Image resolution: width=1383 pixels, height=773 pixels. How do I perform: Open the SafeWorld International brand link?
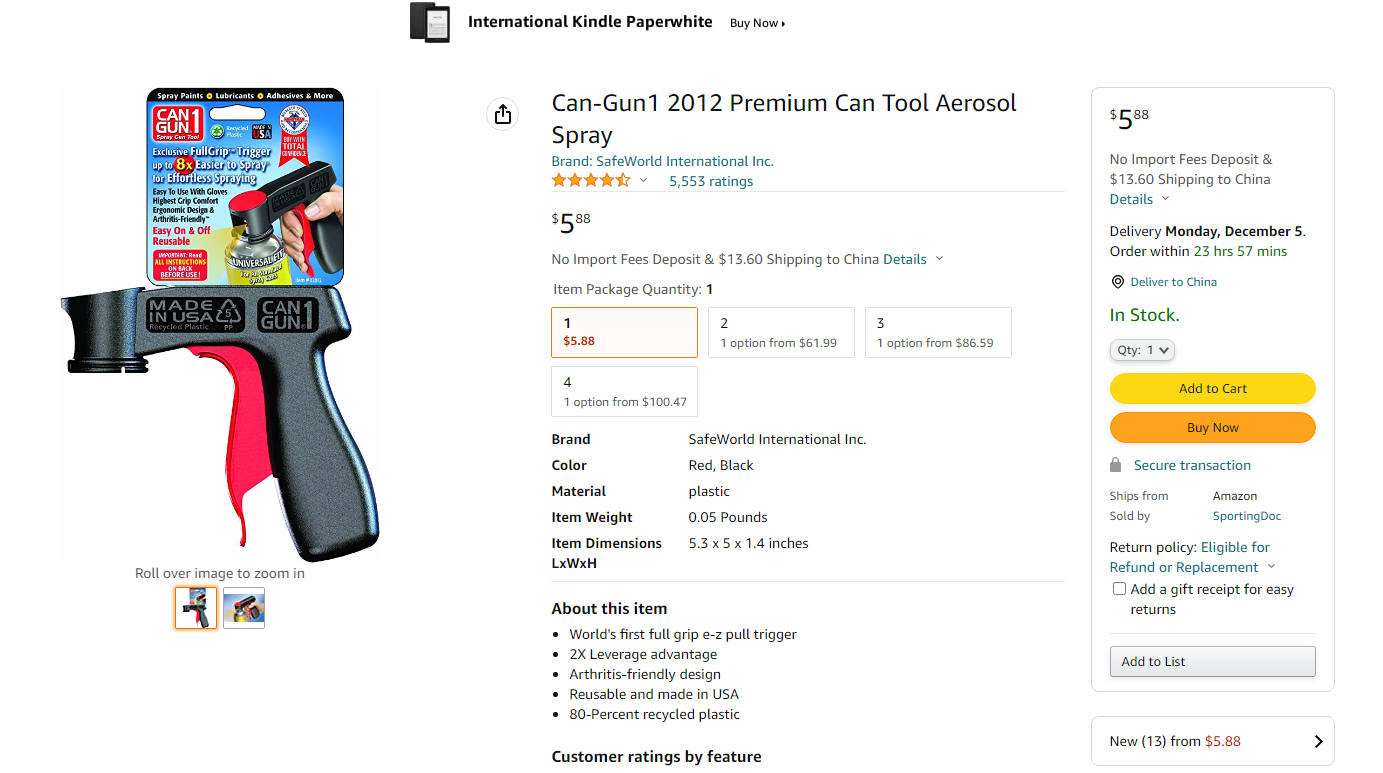tap(663, 161)
